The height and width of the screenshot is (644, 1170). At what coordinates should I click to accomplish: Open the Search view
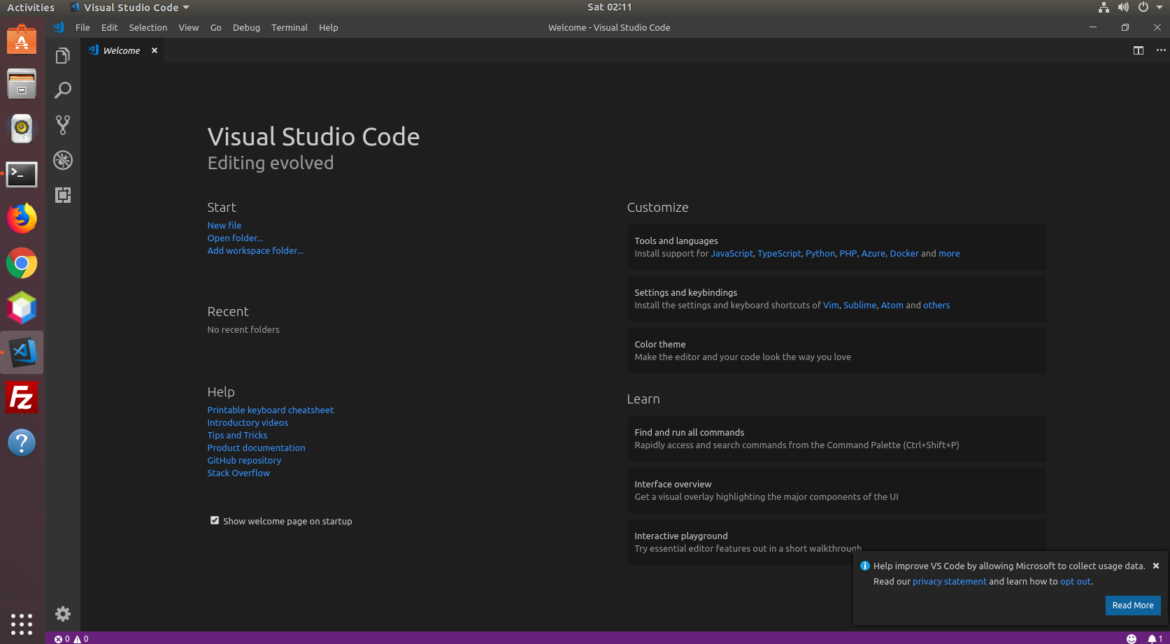62,90
